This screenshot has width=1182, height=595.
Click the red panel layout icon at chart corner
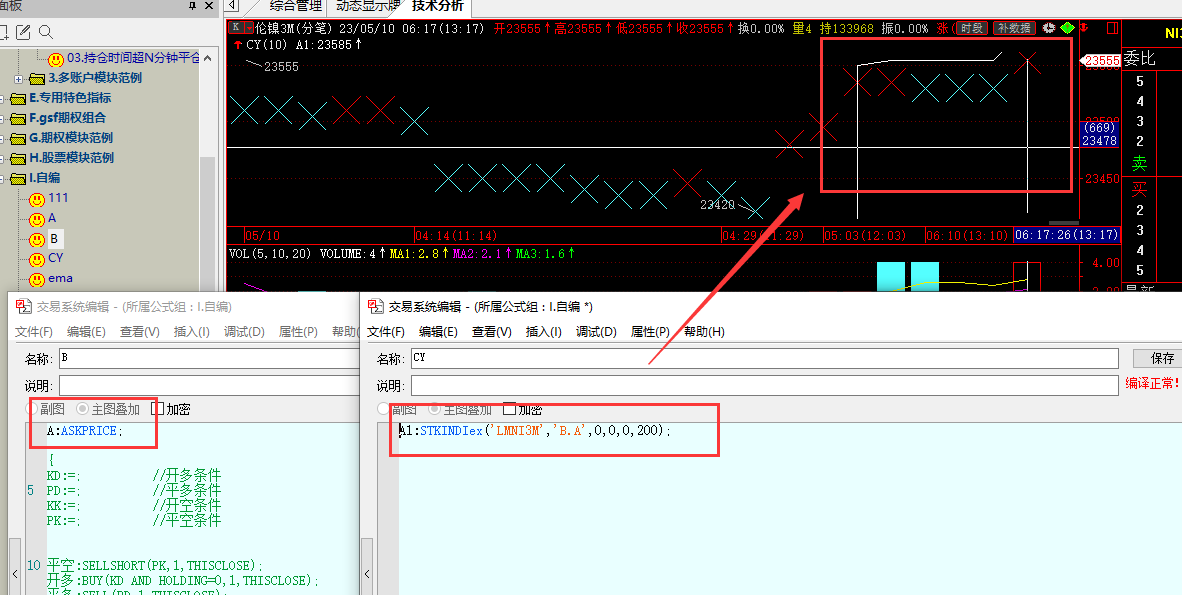click(x=1112, y=28)
